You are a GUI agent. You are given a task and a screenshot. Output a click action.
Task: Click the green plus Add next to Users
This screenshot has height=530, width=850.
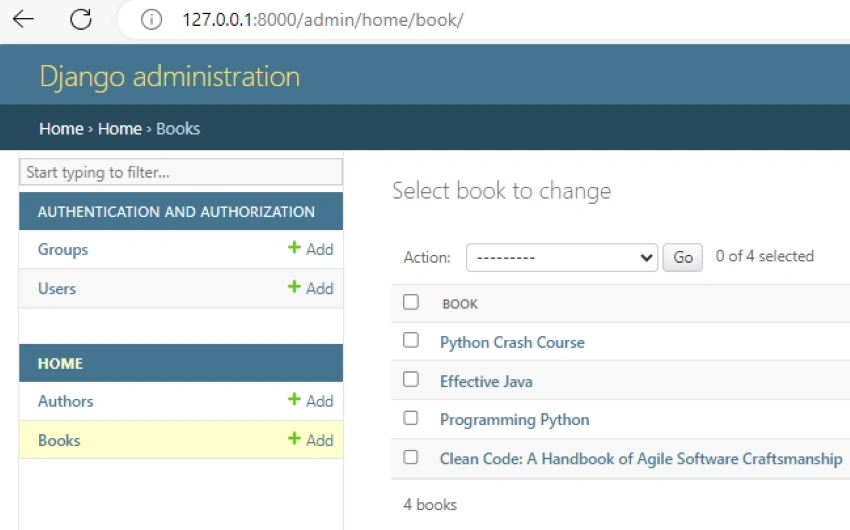311,288
